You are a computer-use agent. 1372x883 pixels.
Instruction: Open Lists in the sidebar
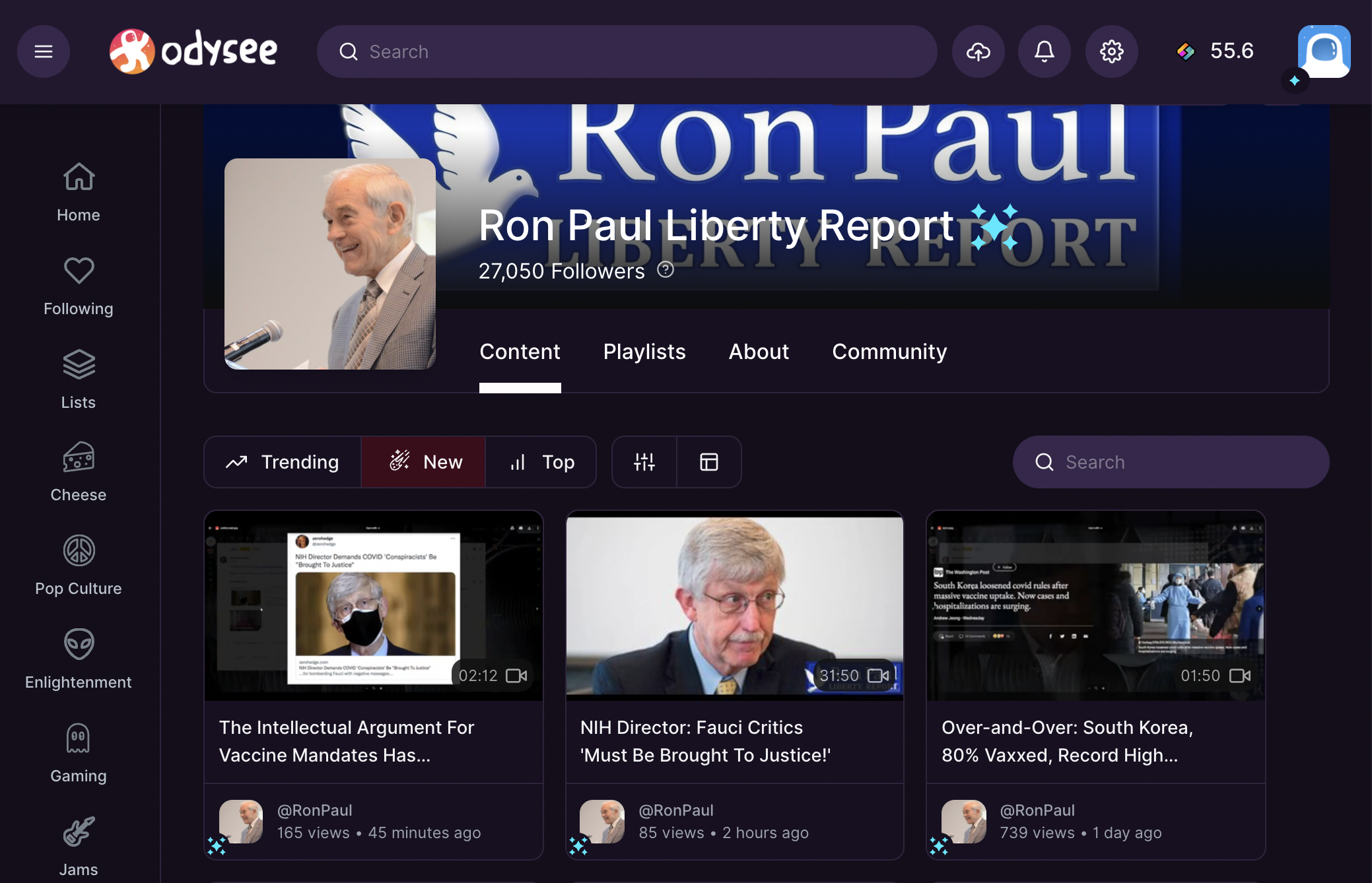pos(79,380)
